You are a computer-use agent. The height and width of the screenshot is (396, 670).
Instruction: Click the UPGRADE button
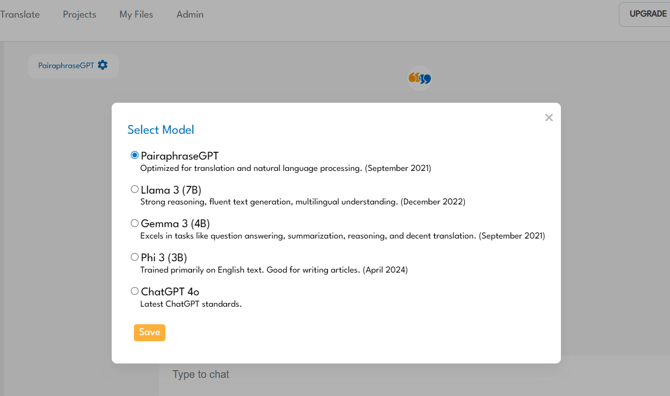645,14
